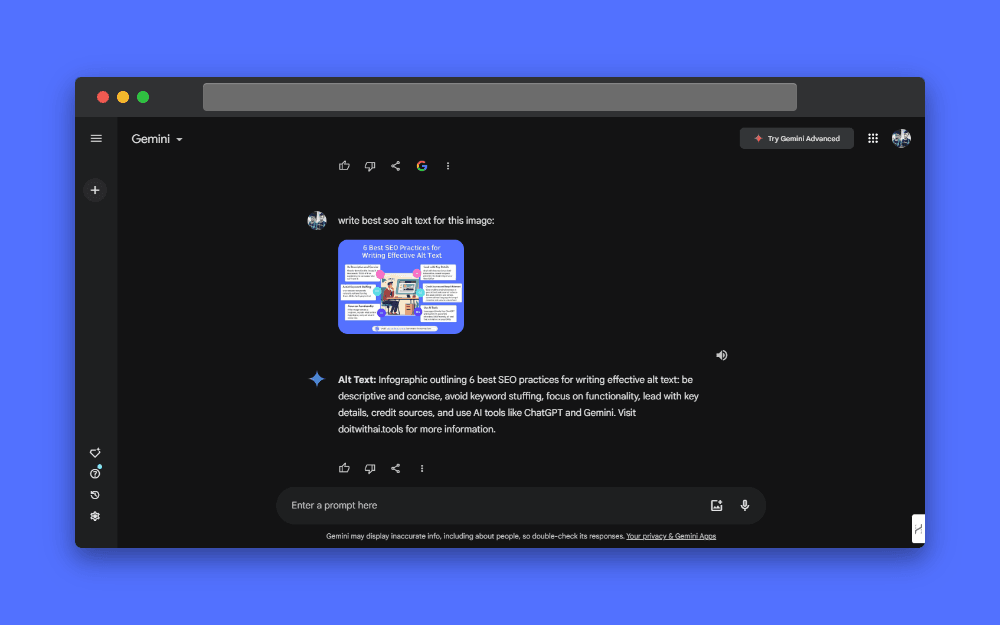Open Your privacy & Gemini Apps link
The image size is (1000, 625).
[x=671, y=536]
